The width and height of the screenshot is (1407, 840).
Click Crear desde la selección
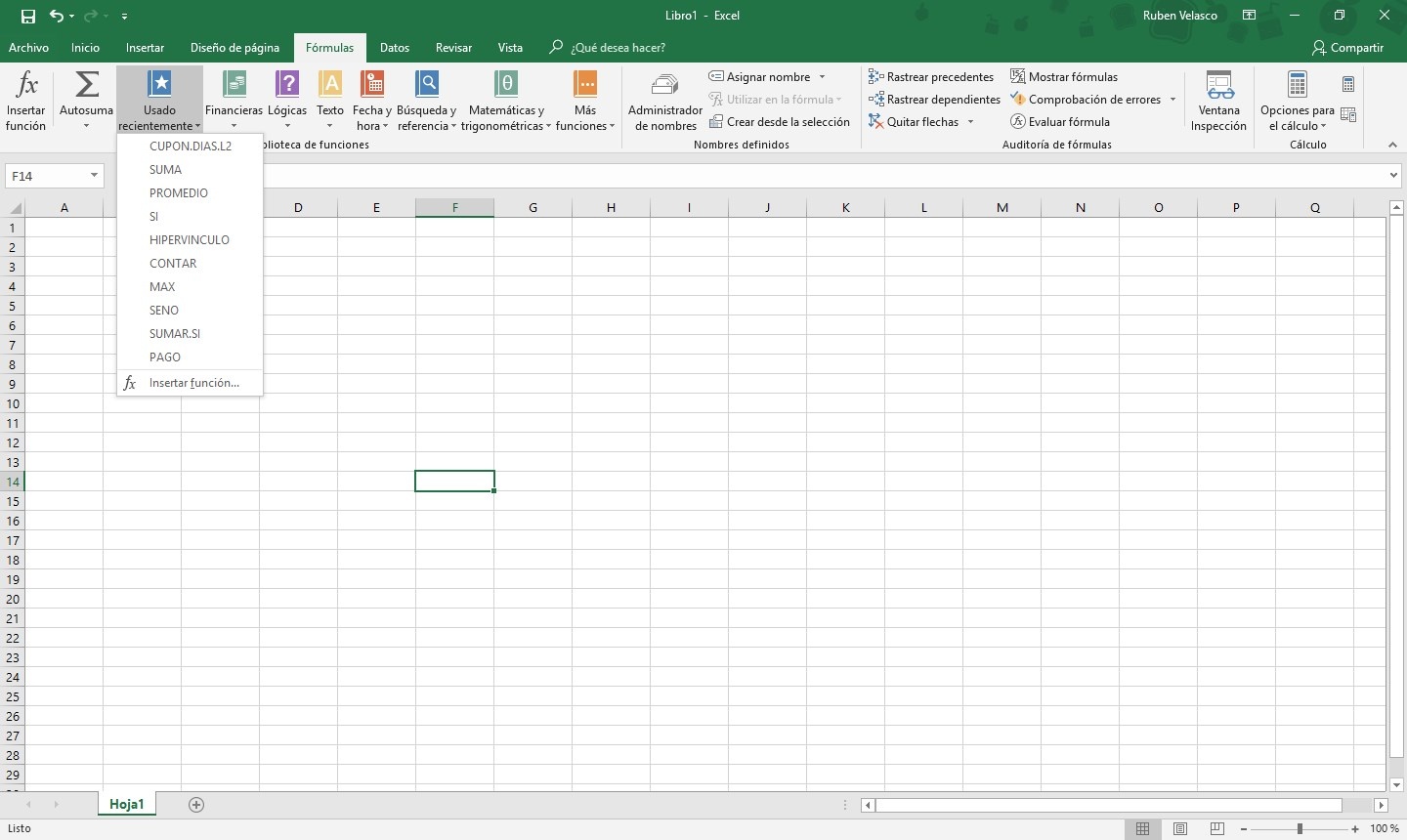(780, 121)
